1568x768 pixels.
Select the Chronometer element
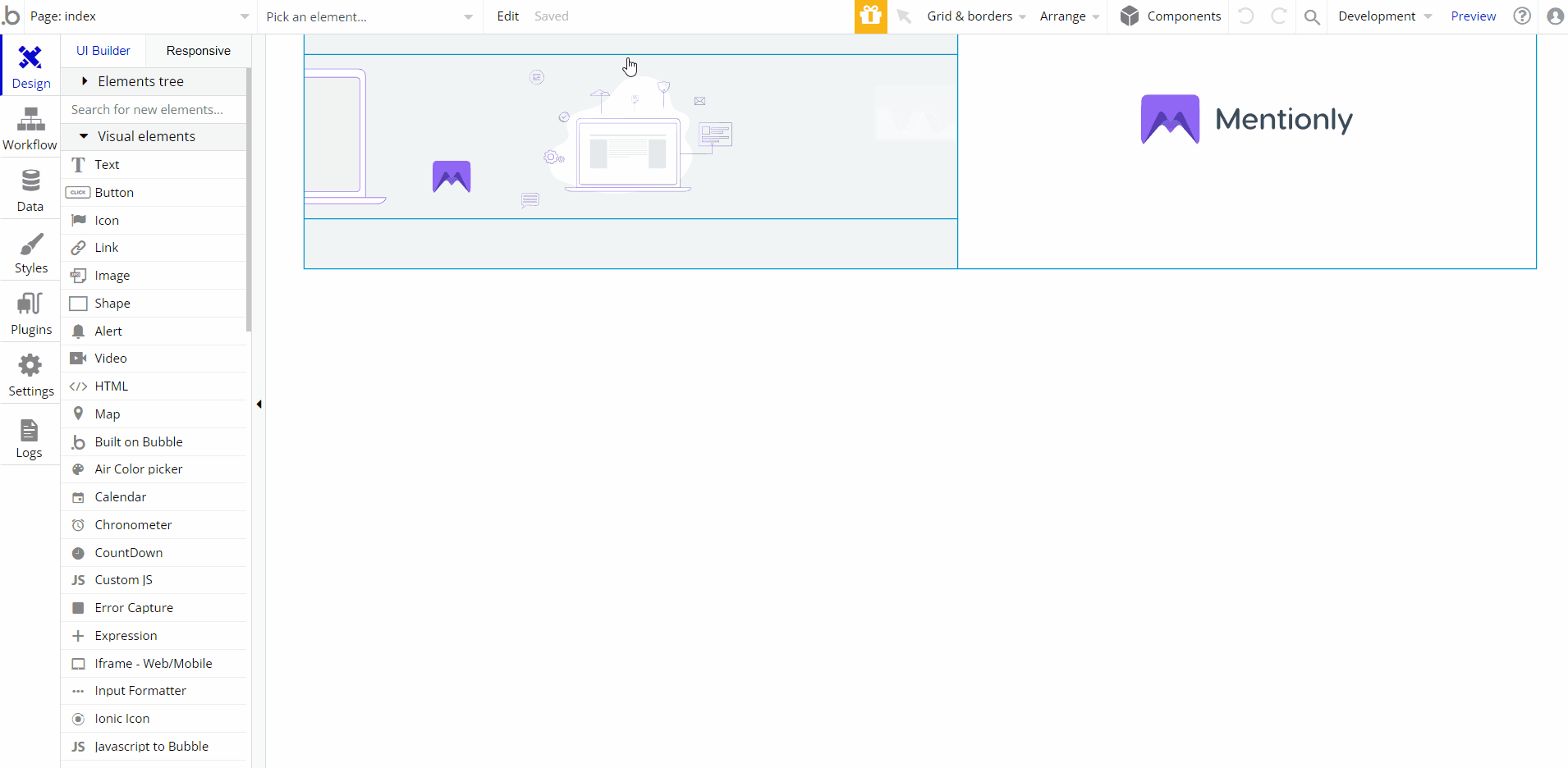(154, 525)
